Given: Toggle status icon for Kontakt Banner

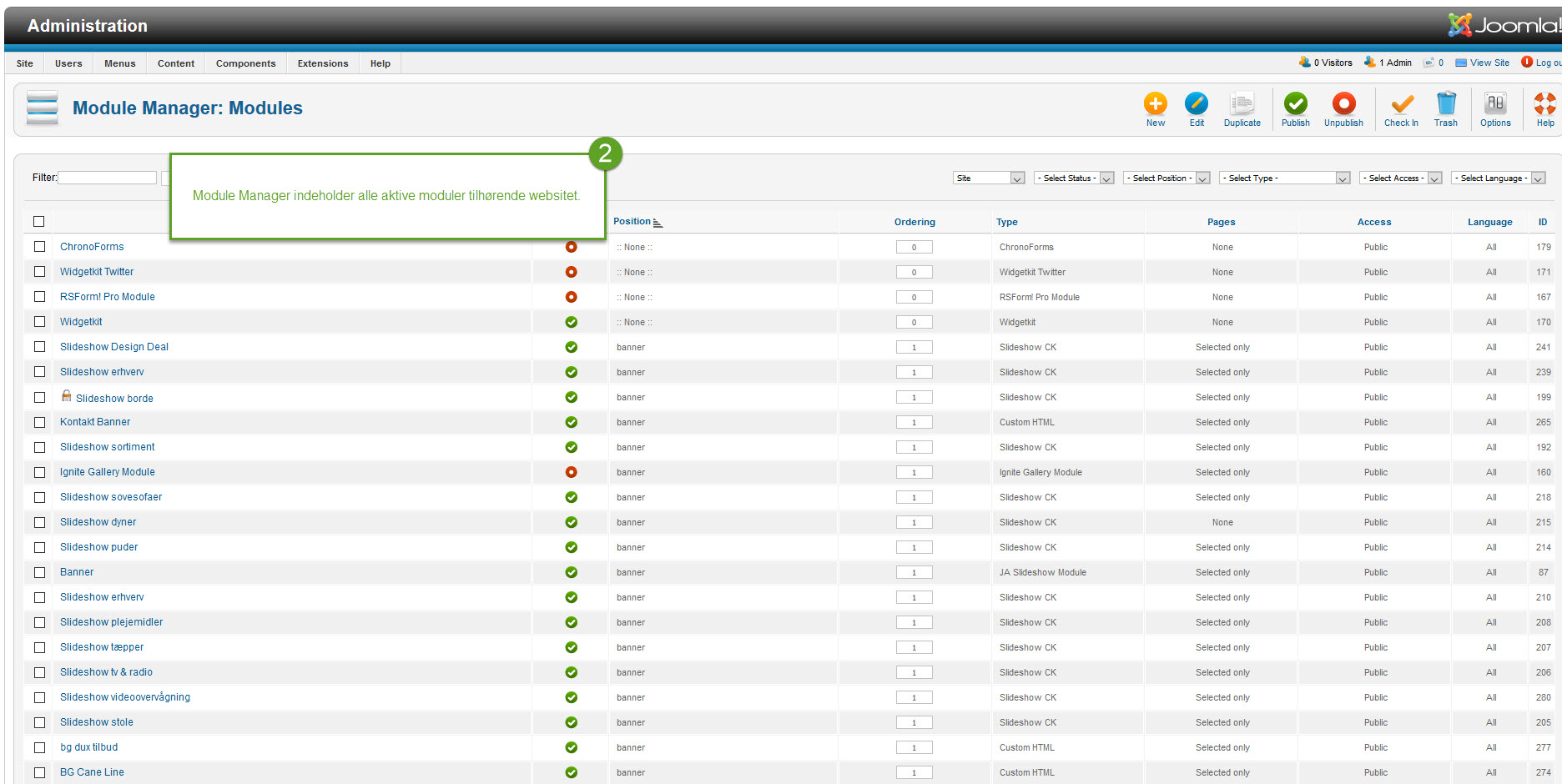Looking at the screenshot, I should coord(571,422).
